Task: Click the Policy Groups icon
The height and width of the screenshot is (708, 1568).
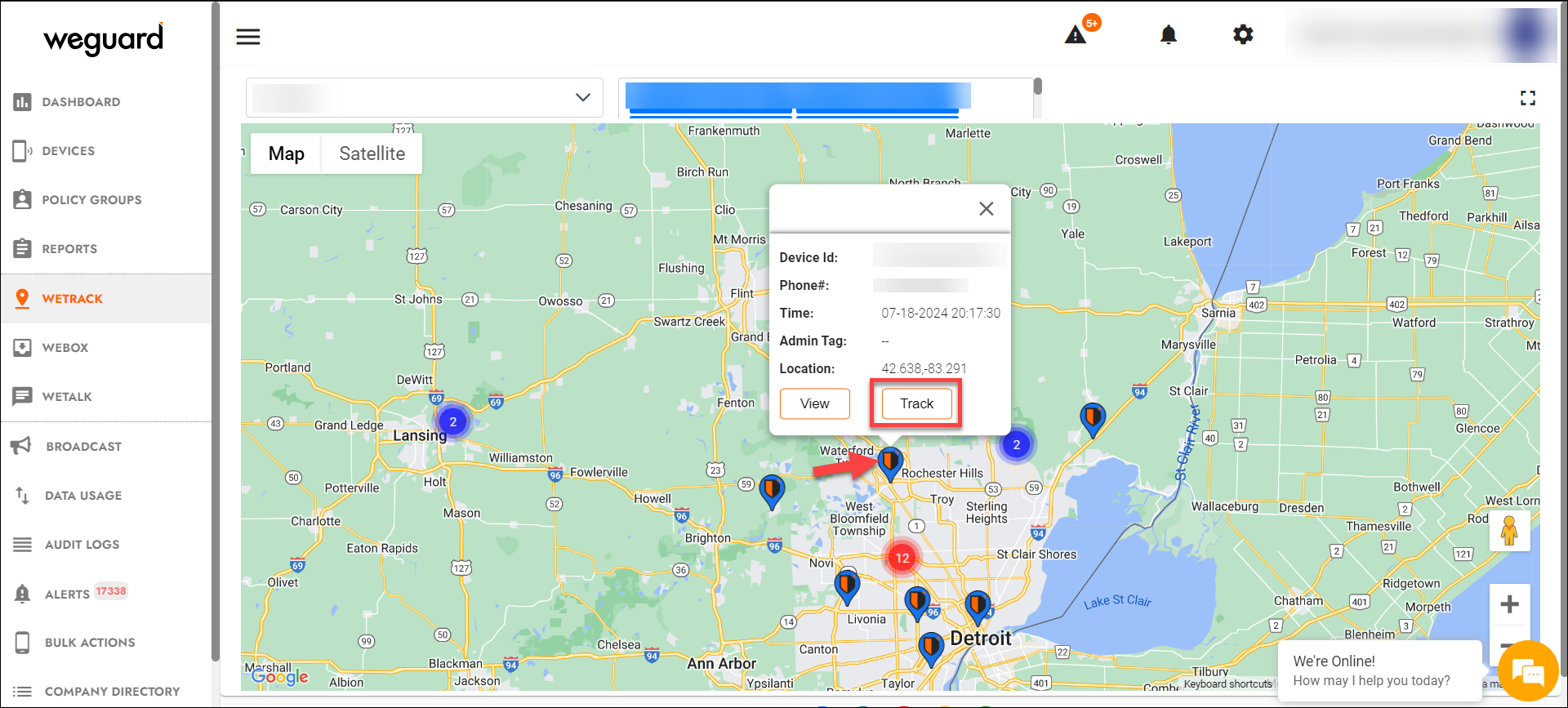Action: pos(22,200)
